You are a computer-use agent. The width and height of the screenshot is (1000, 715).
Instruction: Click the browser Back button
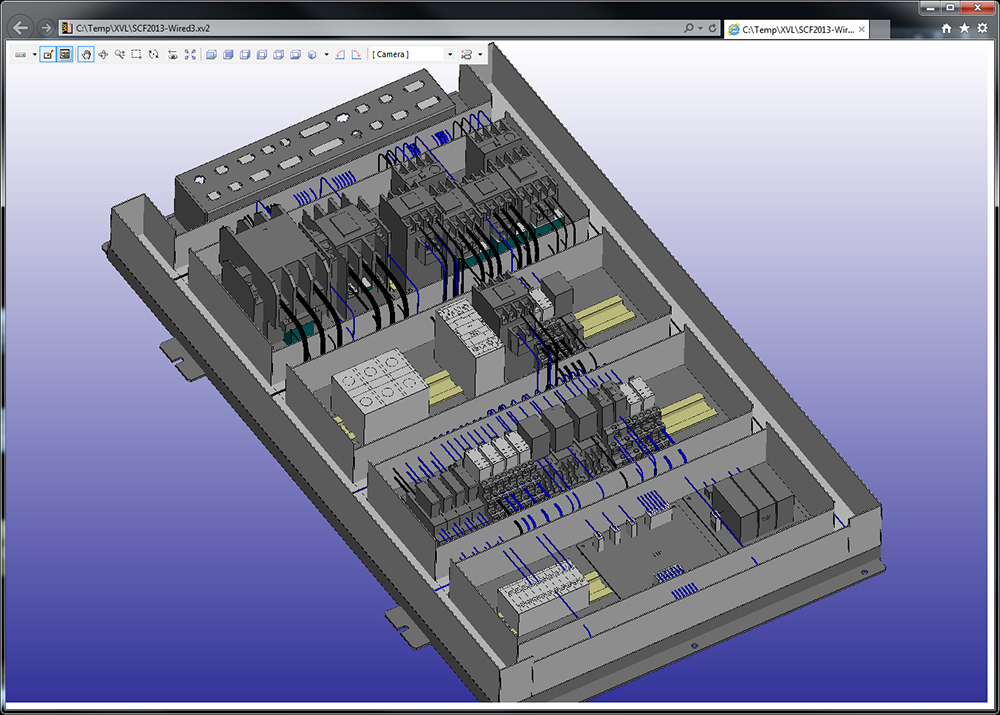click(x=21, y=28)
